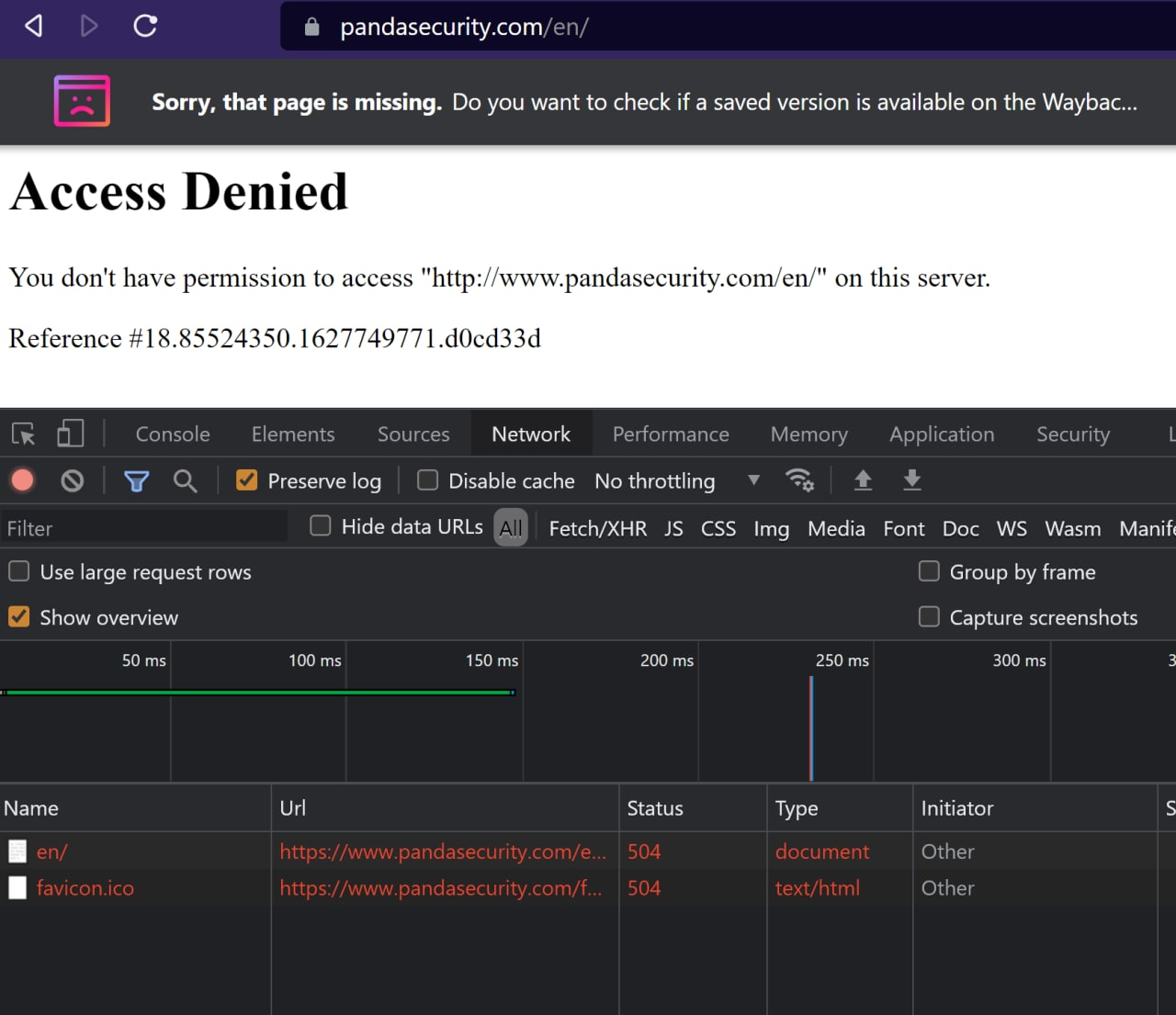Filter requests by CSS
Viewport: 1176px width, 1015px height.
(718, 528)
